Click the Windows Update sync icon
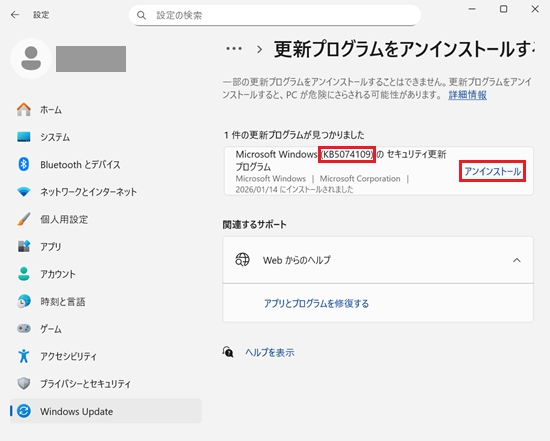 click(x=24, y=411)
